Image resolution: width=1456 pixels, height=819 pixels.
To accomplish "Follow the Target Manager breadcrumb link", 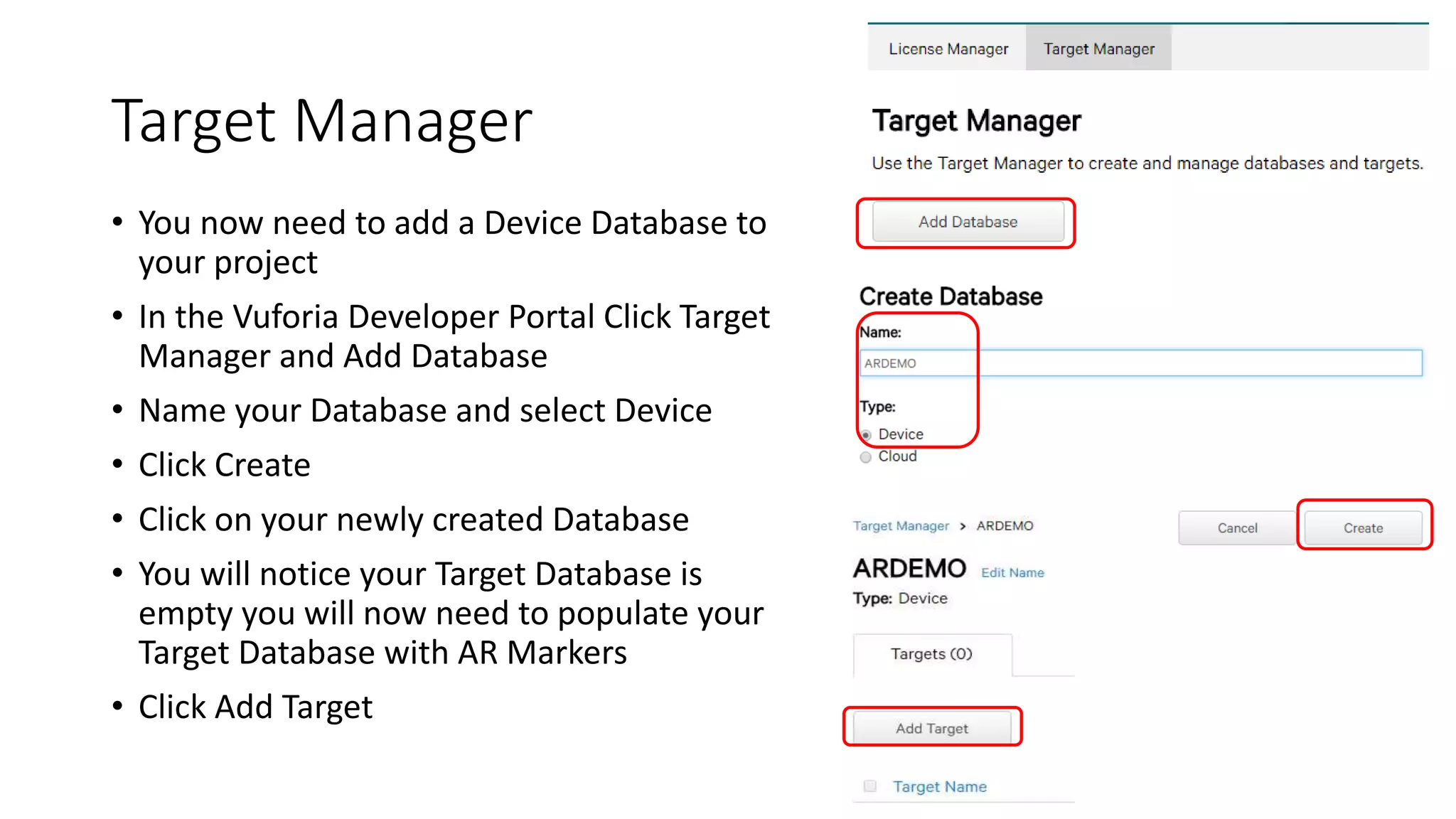I will pyautogui.click(x=901, y=526).
